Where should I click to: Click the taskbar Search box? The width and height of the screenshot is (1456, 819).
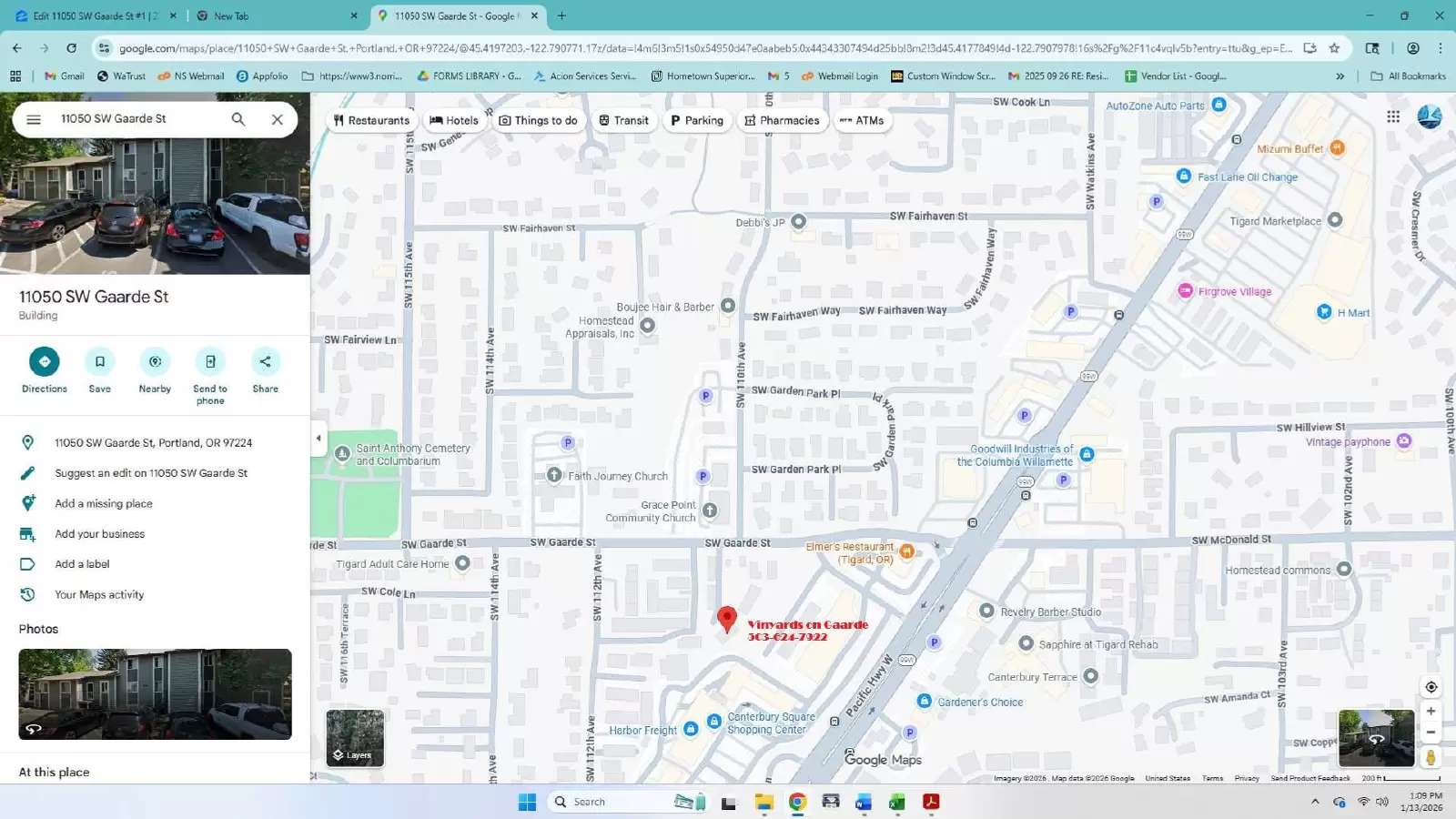tap(628, 802)
